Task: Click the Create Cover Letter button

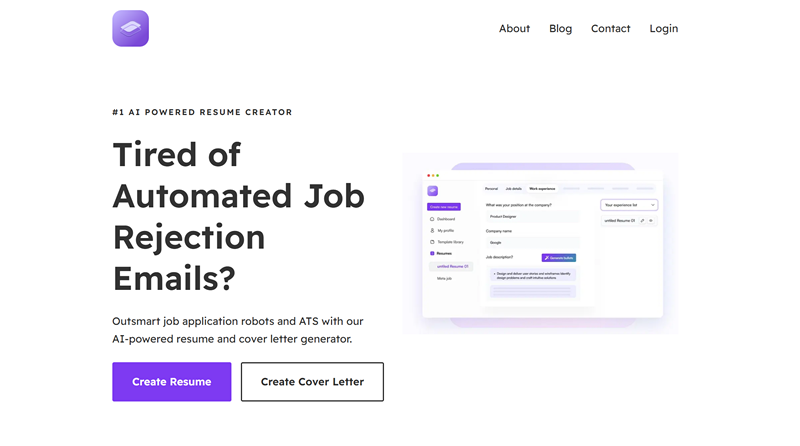Action: pos(312,382)
